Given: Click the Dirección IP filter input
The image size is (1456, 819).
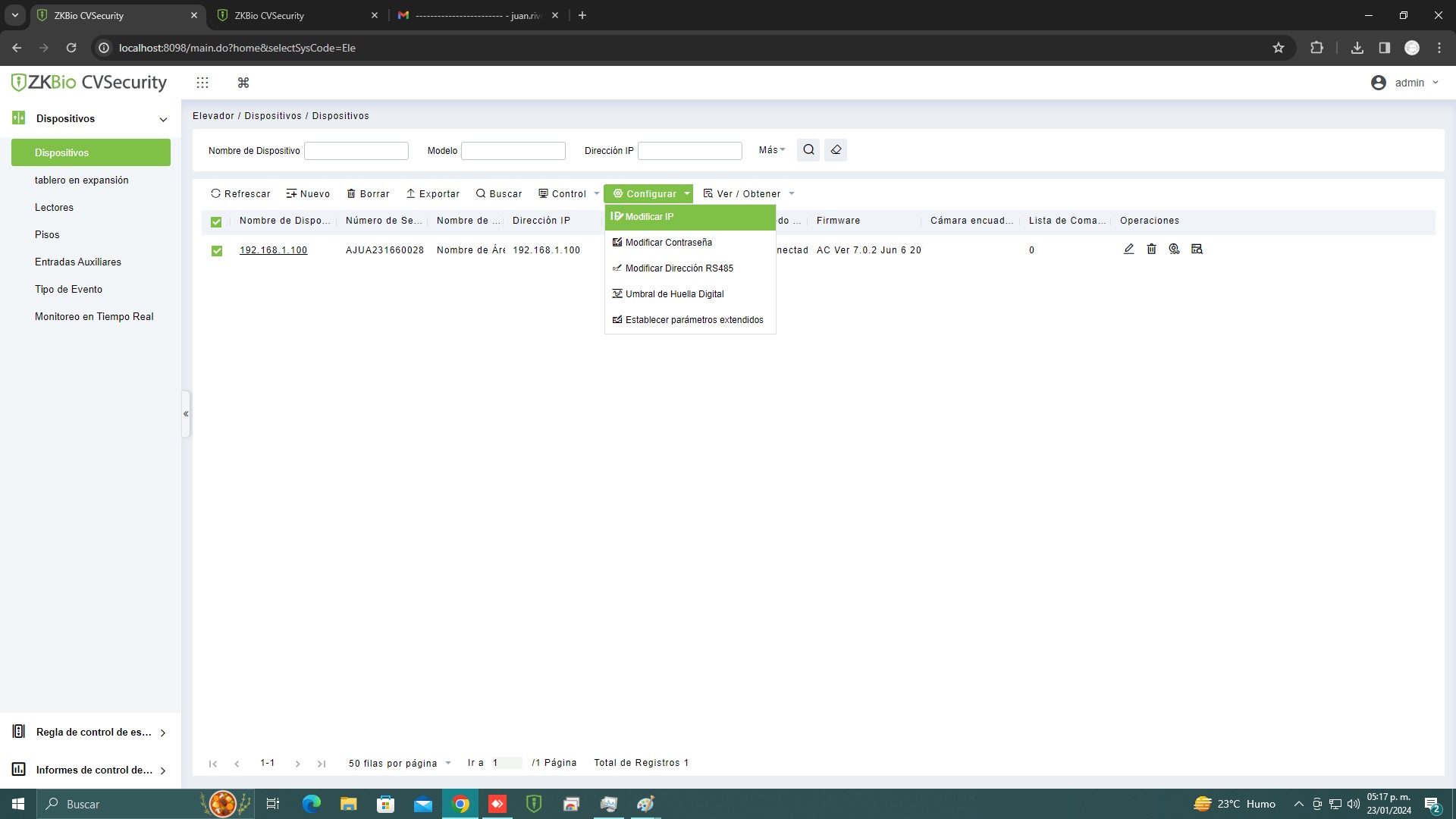Looking at the screenshot, I should [690, 151].
